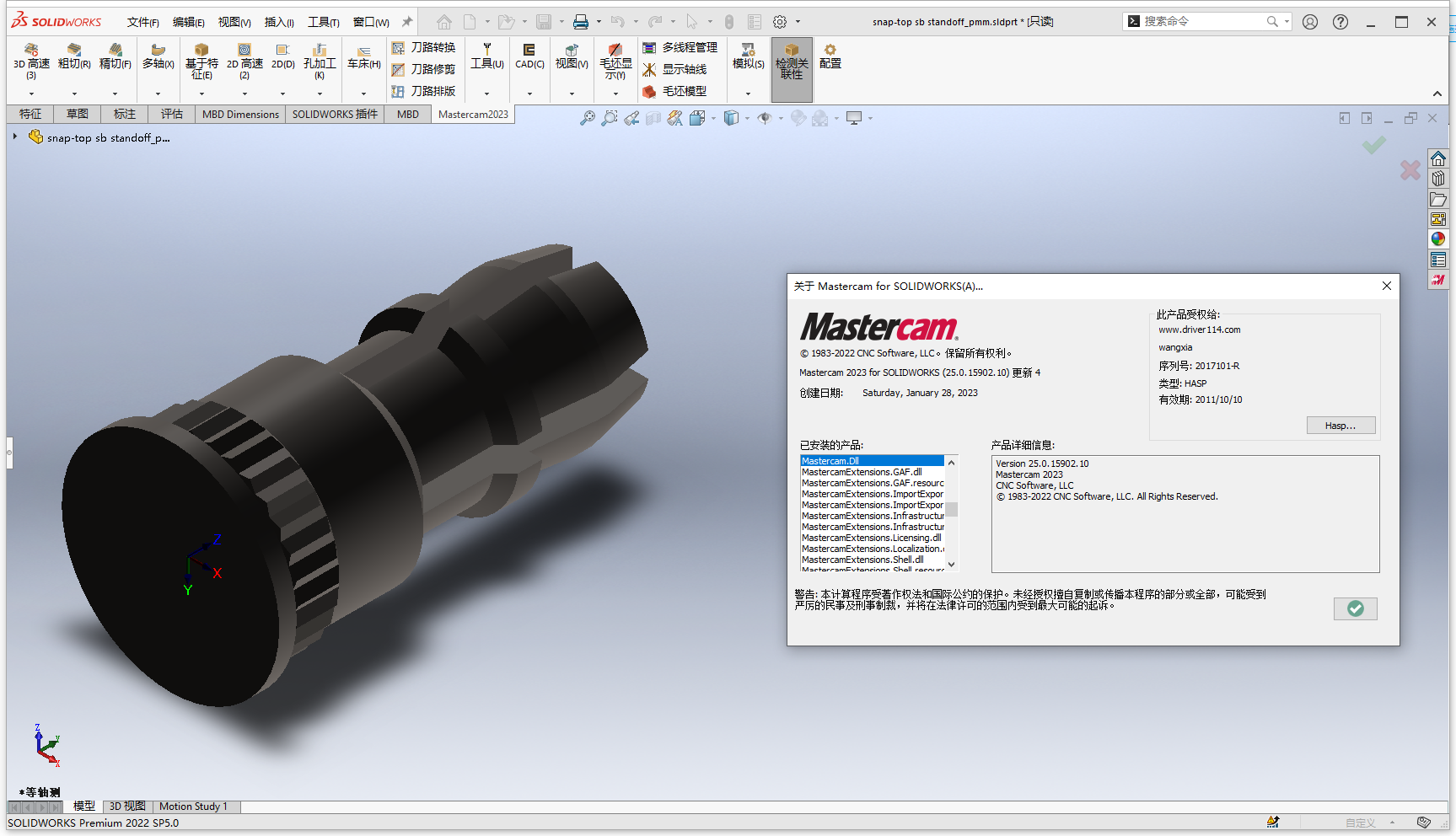The image size is (1456, 836).
Task: Toggle 检测关联性 associativity check button
Action: tap(792, 69)
